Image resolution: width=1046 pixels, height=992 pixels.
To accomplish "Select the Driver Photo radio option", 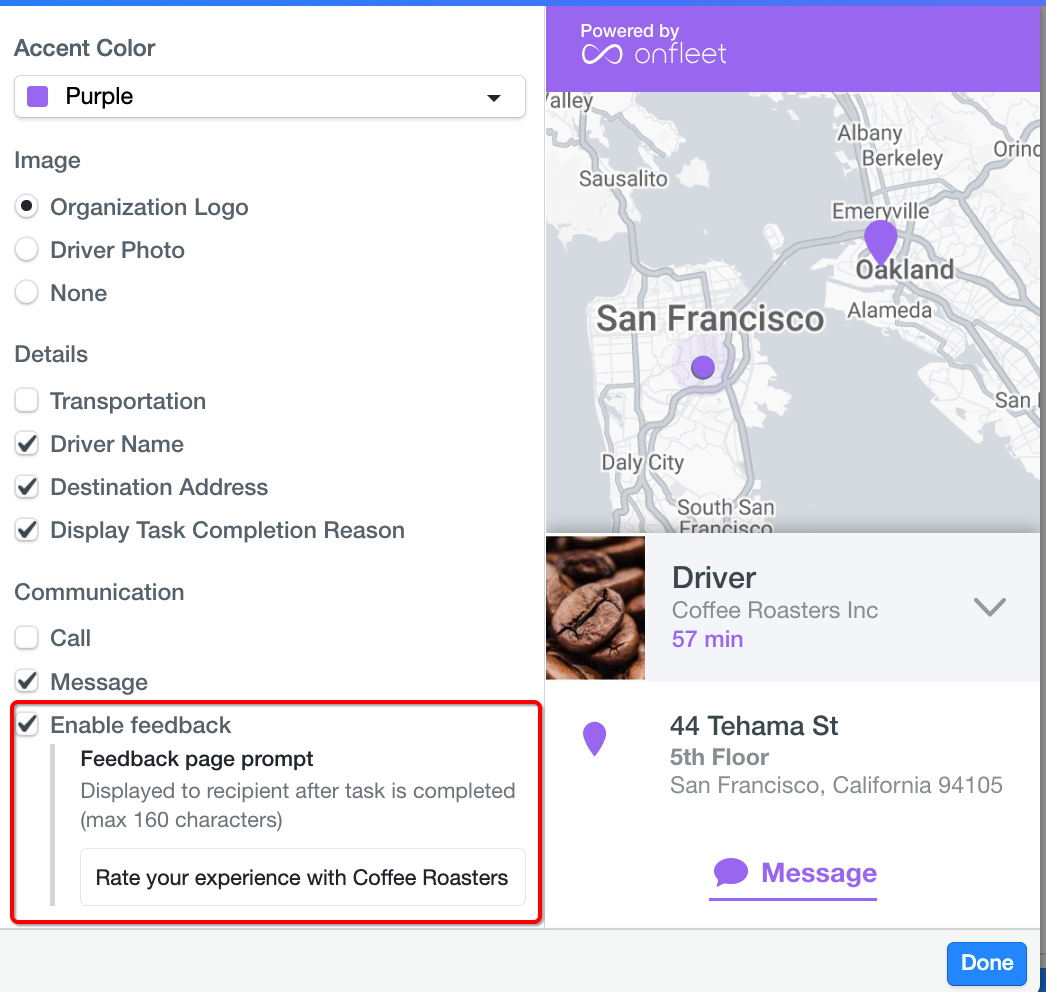I will 27,250.
